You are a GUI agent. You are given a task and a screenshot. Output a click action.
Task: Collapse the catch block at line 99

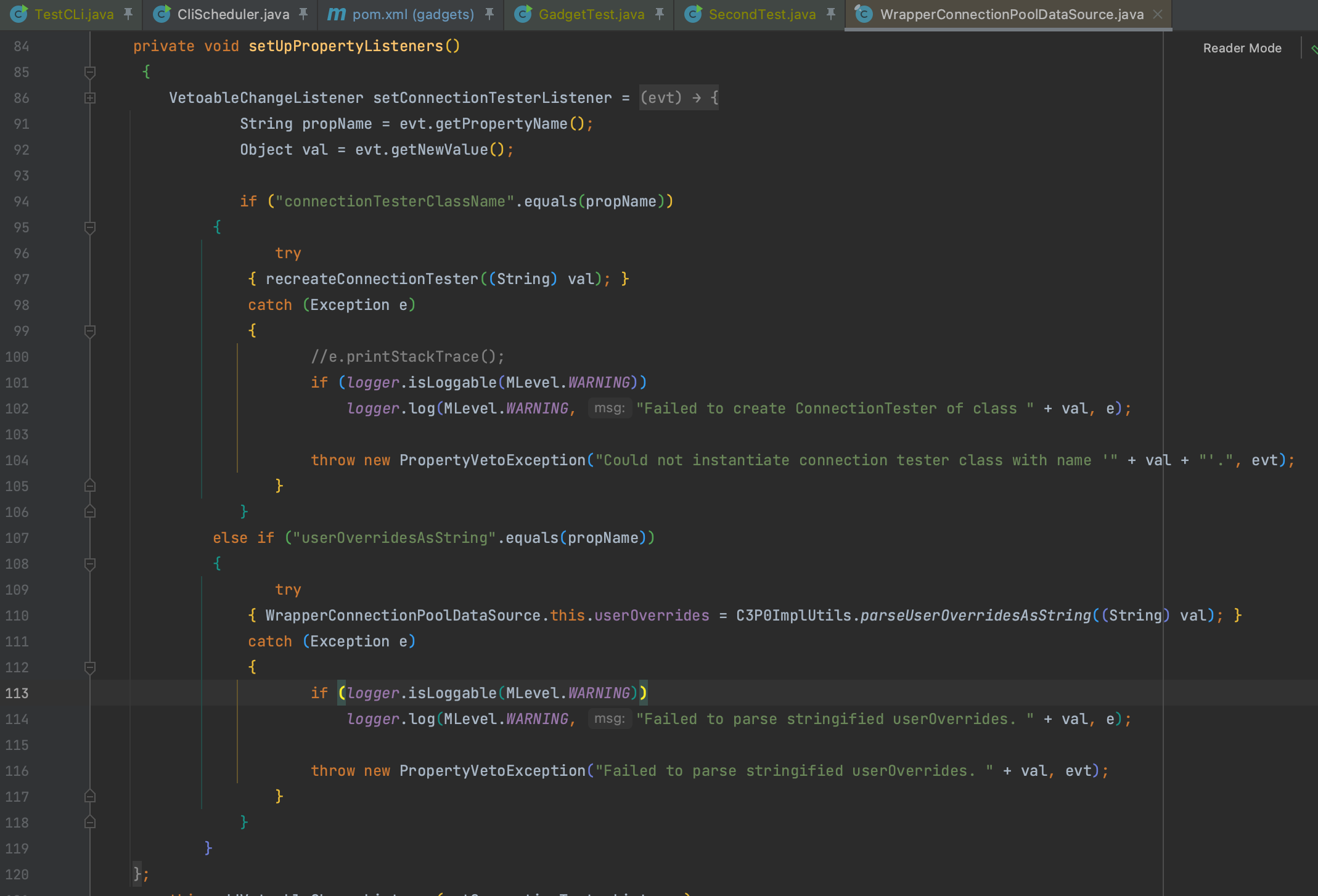(x=90, y=331)
